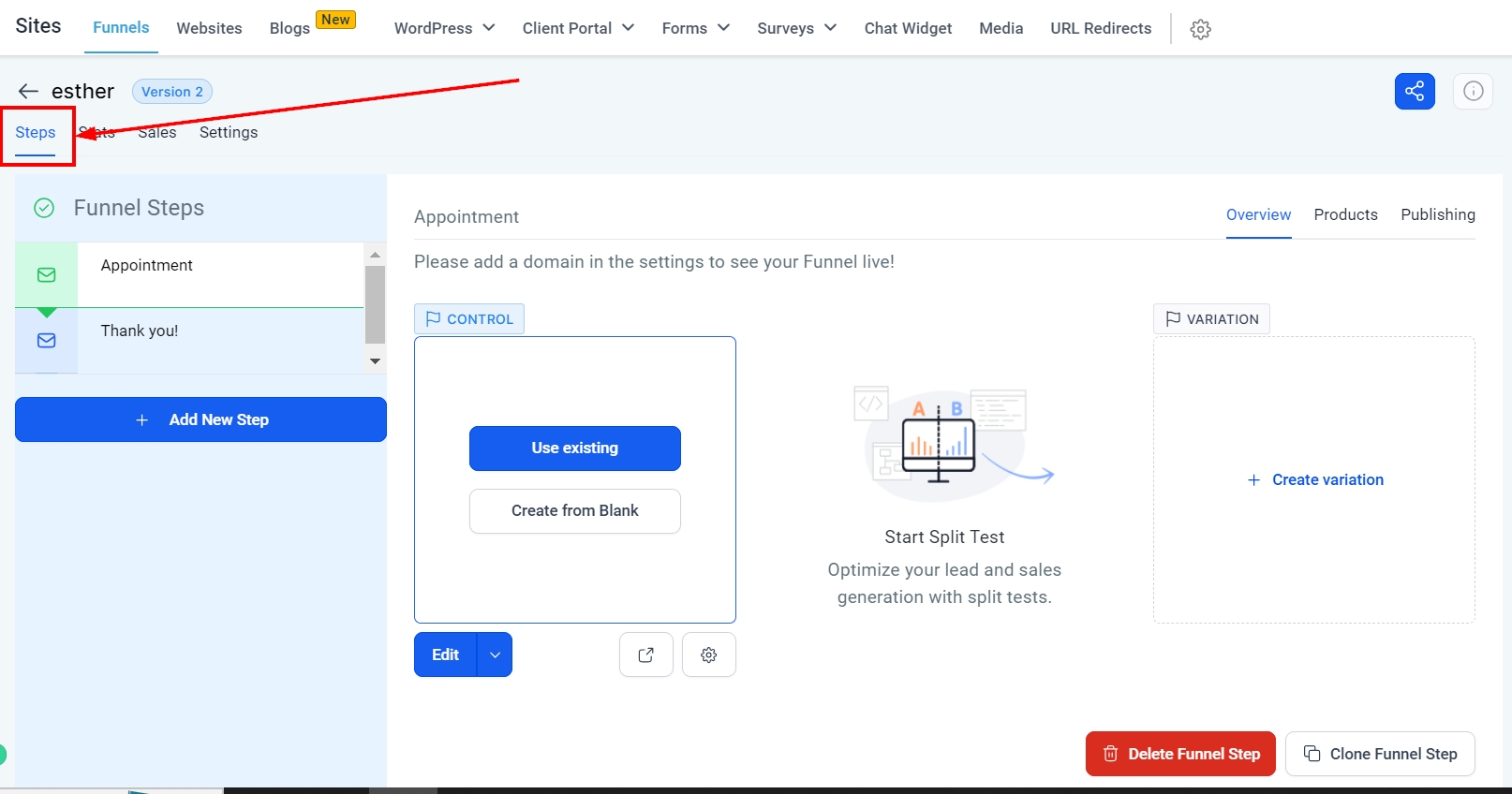Open the control page settings gear
This screenshot has width=1512, height=794.
[x=709, y=654]
